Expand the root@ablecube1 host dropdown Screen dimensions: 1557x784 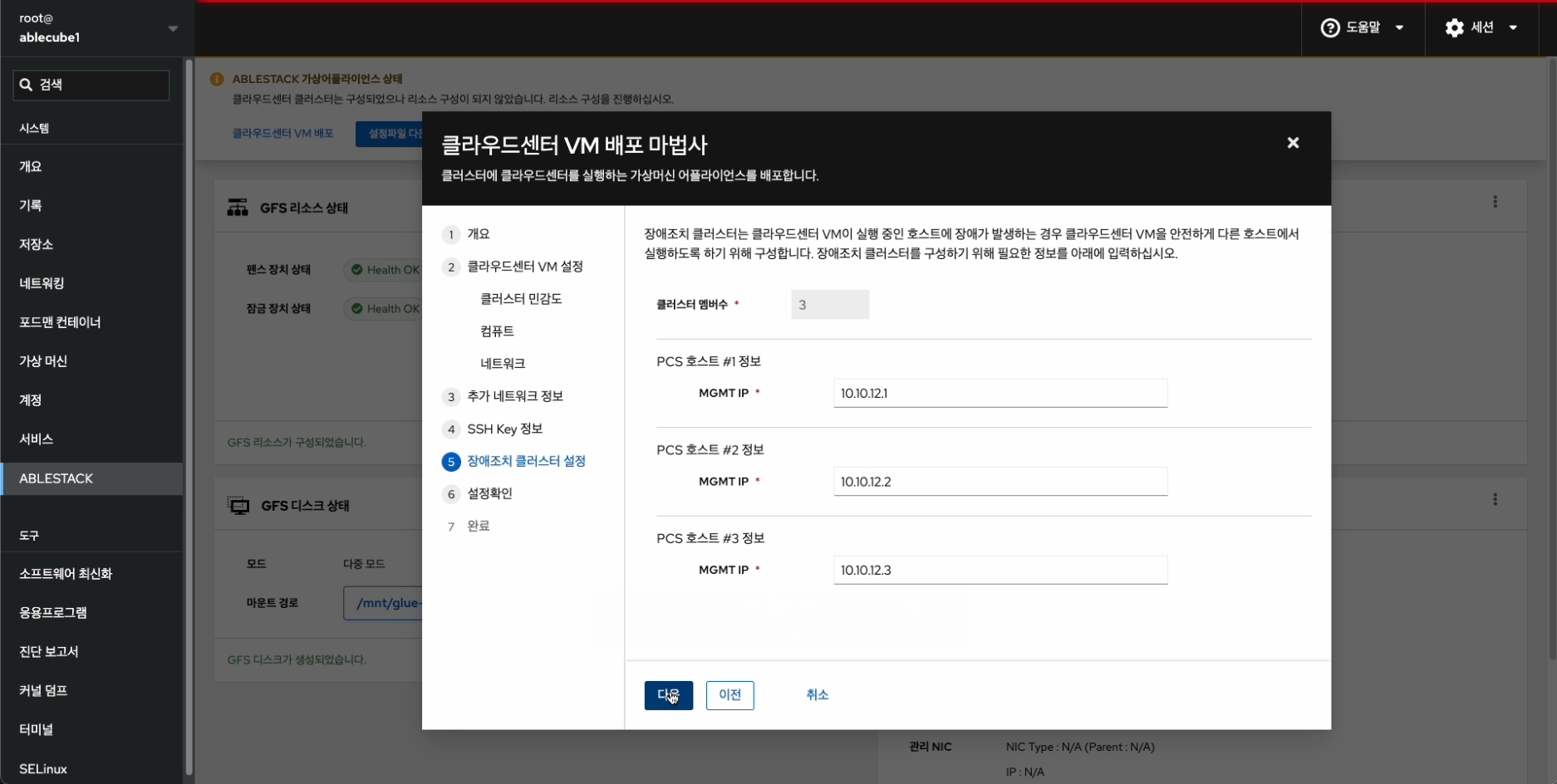click(173, 28)
